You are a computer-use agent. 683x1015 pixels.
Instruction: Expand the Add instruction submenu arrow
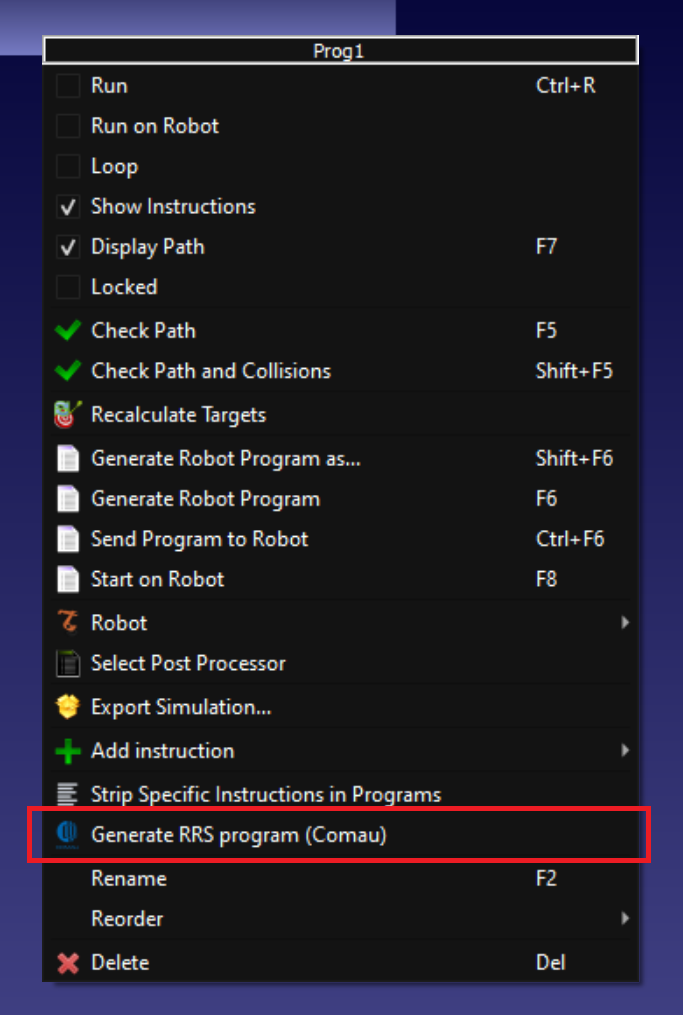point(625,750)
